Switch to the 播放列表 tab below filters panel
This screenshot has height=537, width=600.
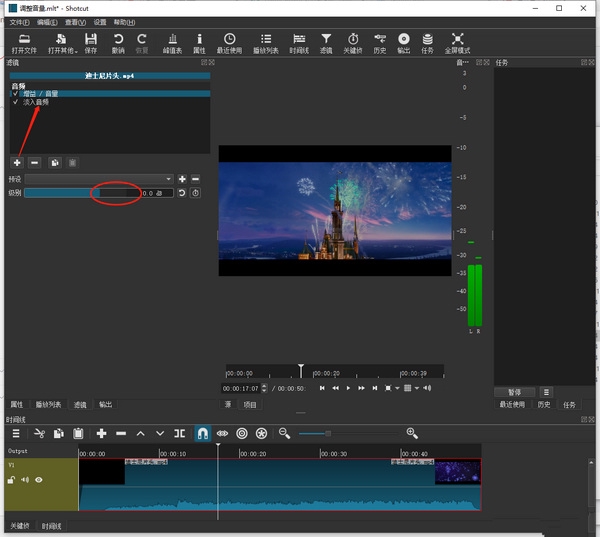click(x=49, y=405)
